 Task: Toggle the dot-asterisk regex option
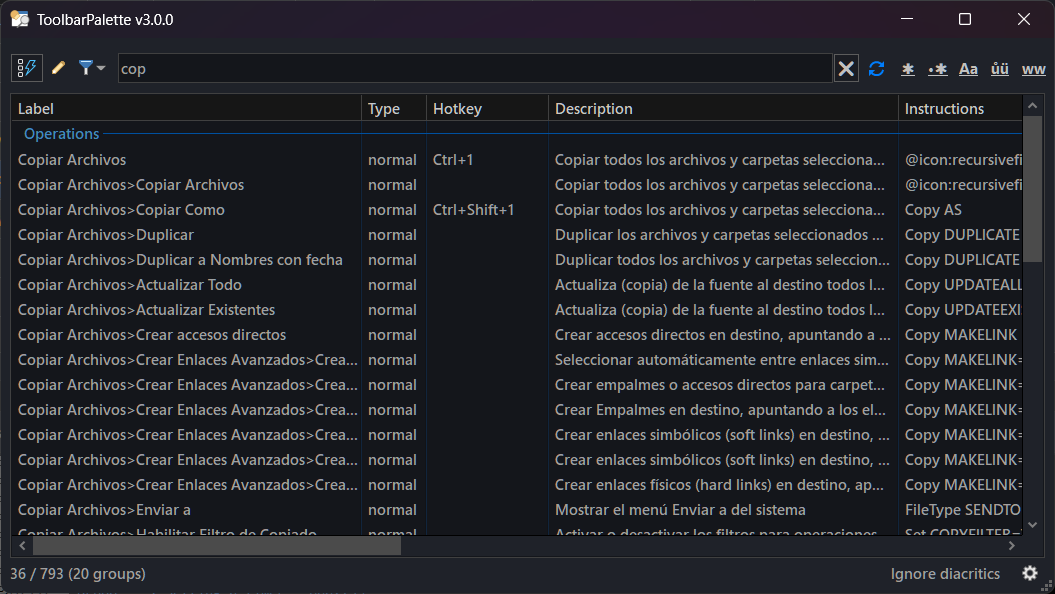pos(938,69)
